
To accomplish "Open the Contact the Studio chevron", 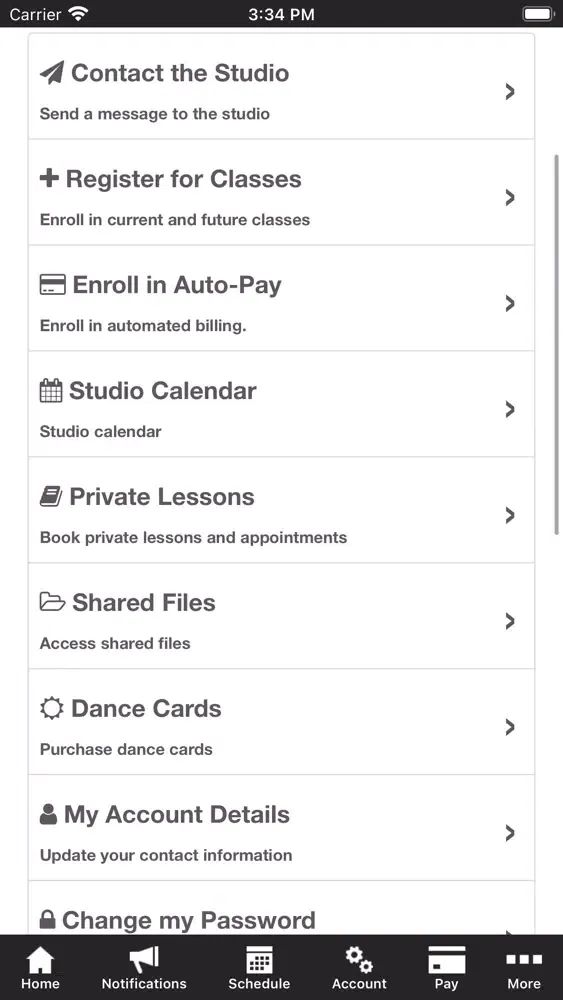I will (509, 92).
